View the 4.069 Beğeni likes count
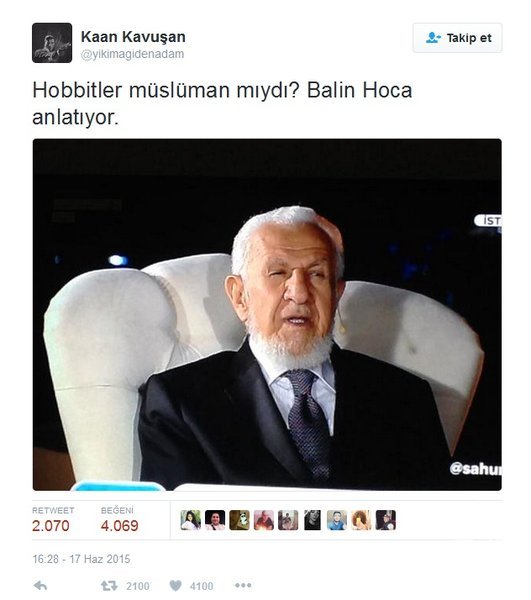531x600 pixels. point(119,526)
